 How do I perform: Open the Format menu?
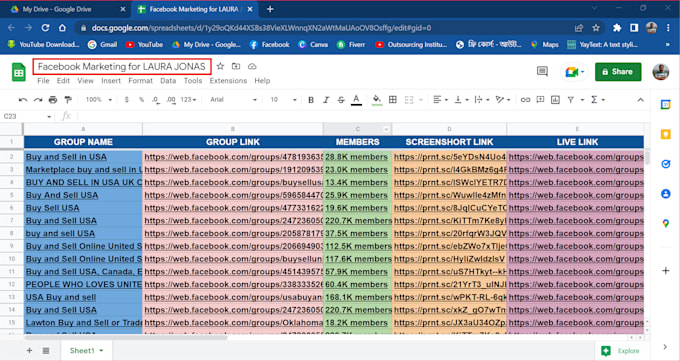pos(141,81)
